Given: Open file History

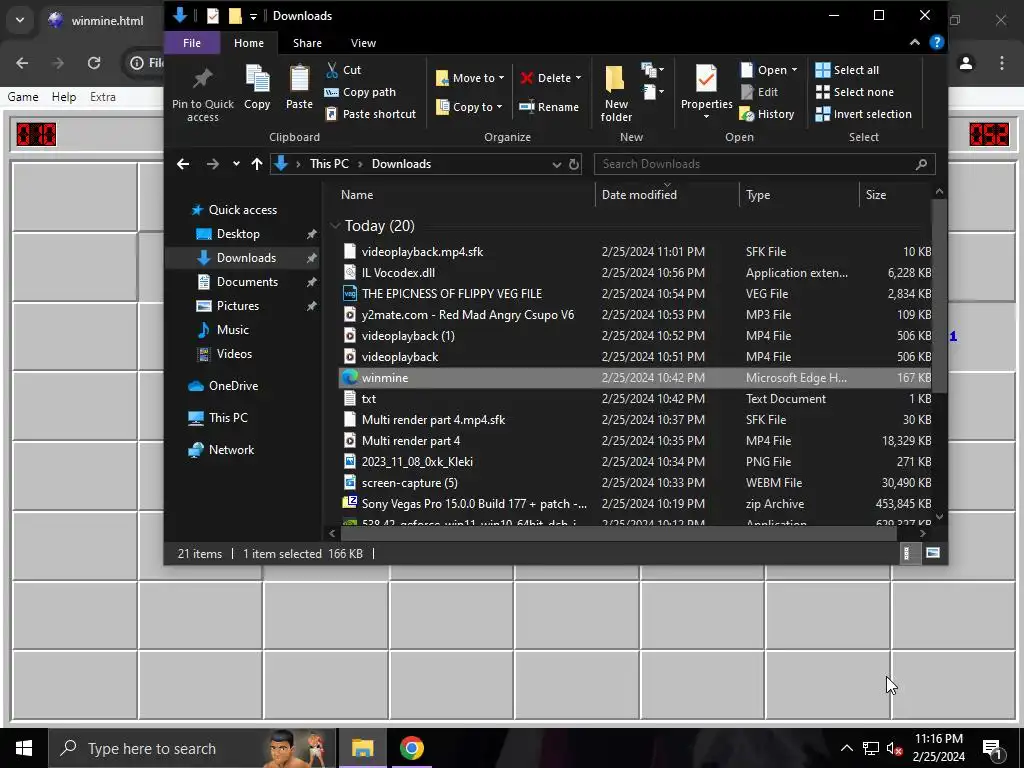Looking at the screenshot, I should click(767, 114).
